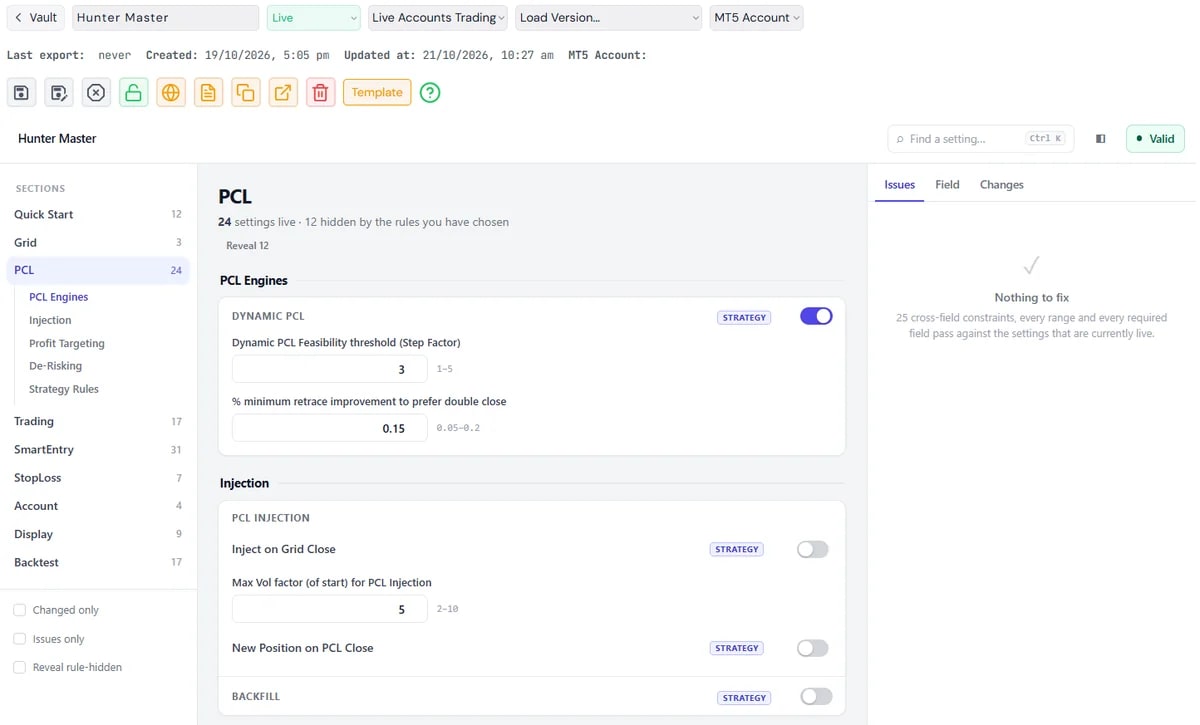The height and width of the screenshot is (725, 1200).
Task: Click the STRATEGY tag on Backfill
Action: pyautogui.click(x=744, y=698)
